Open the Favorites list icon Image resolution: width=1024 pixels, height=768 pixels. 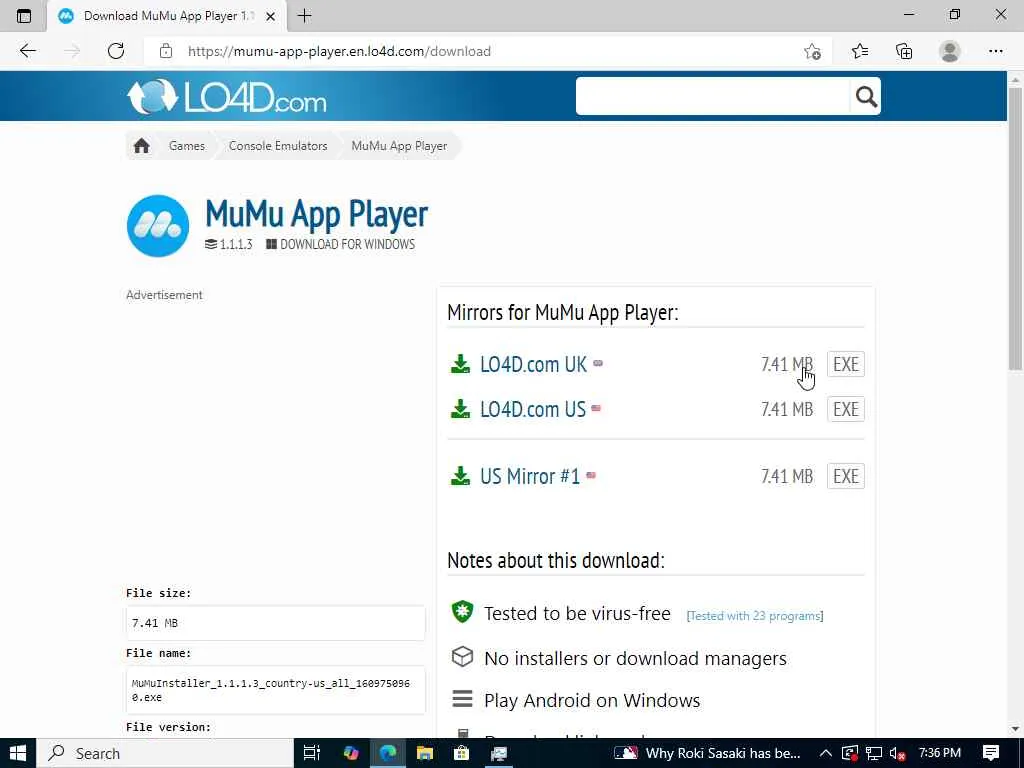pos(860,51)
